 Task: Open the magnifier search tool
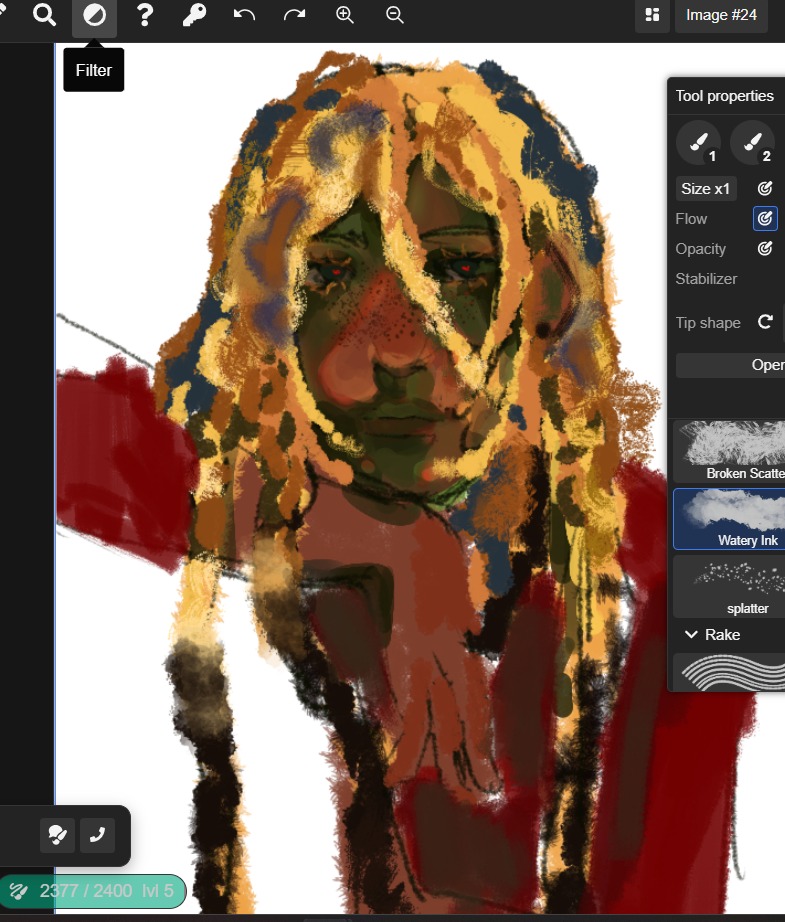(x=44, y=15)
